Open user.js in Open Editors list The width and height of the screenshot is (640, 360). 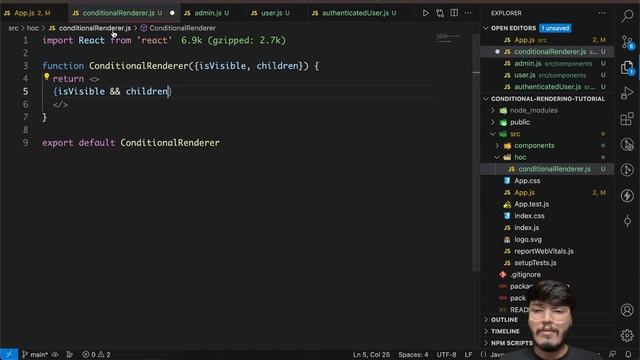tap(547, 75)
